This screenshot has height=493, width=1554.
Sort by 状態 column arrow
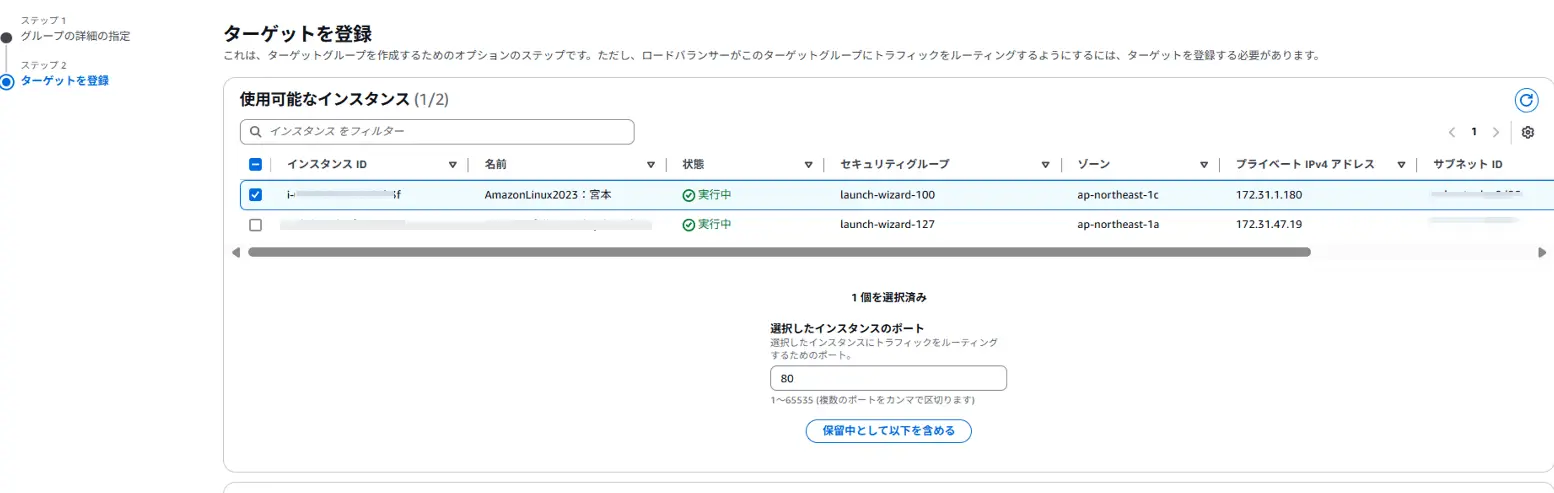[807, 164]
